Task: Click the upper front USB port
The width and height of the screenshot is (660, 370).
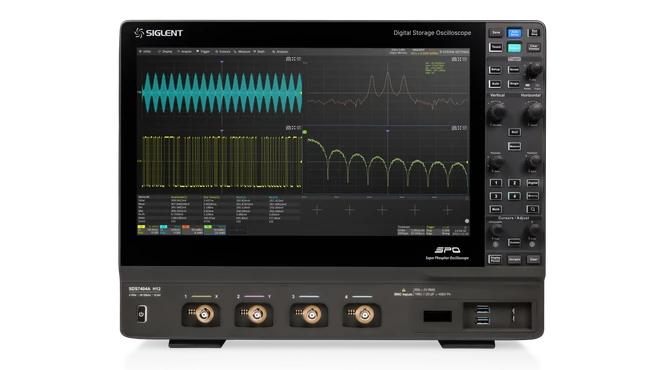Action: click(482, 310)
